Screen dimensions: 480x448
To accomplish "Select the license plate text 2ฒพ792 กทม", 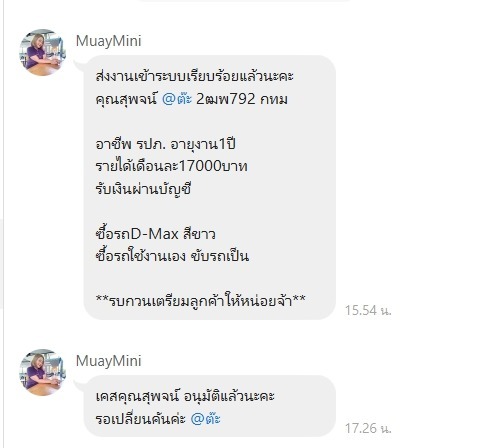I will coord(242,99).
